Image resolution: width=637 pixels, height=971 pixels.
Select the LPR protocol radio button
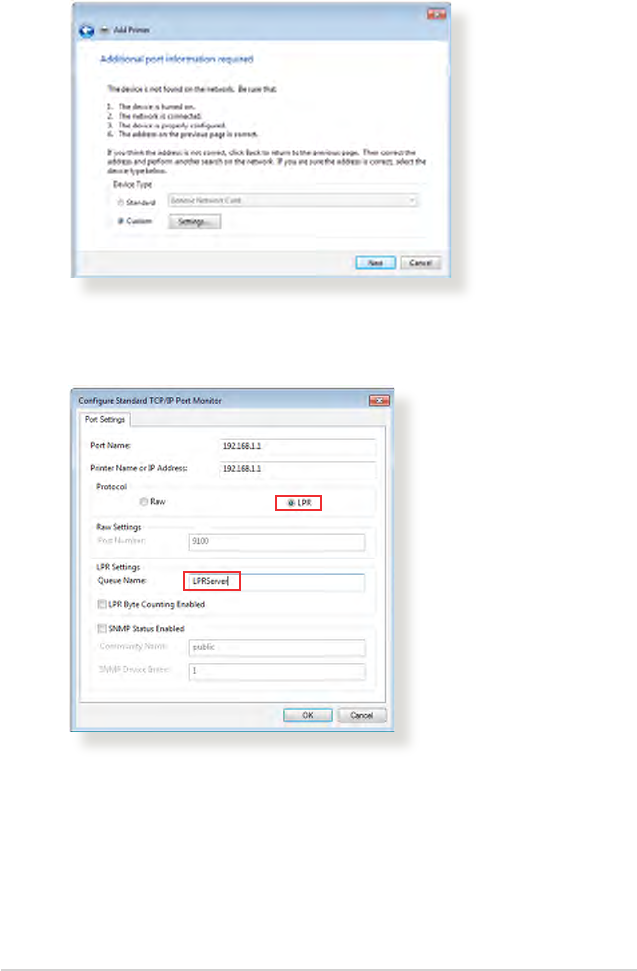click(x=291, y=503)
